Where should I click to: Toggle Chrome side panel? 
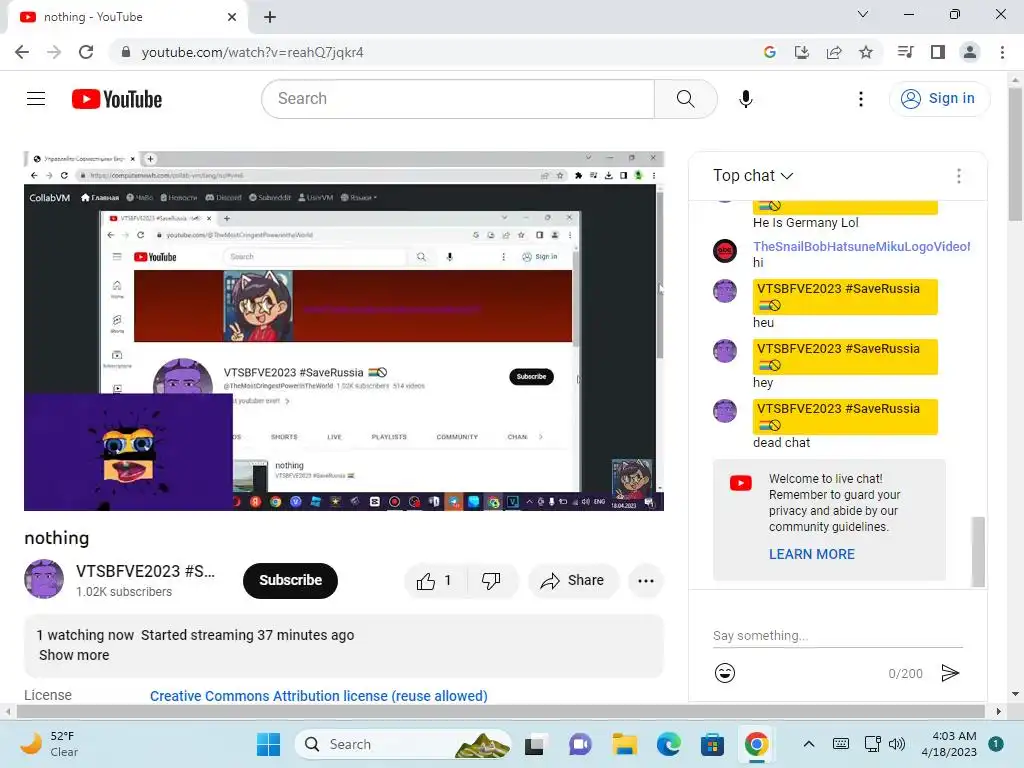point(938,52)
